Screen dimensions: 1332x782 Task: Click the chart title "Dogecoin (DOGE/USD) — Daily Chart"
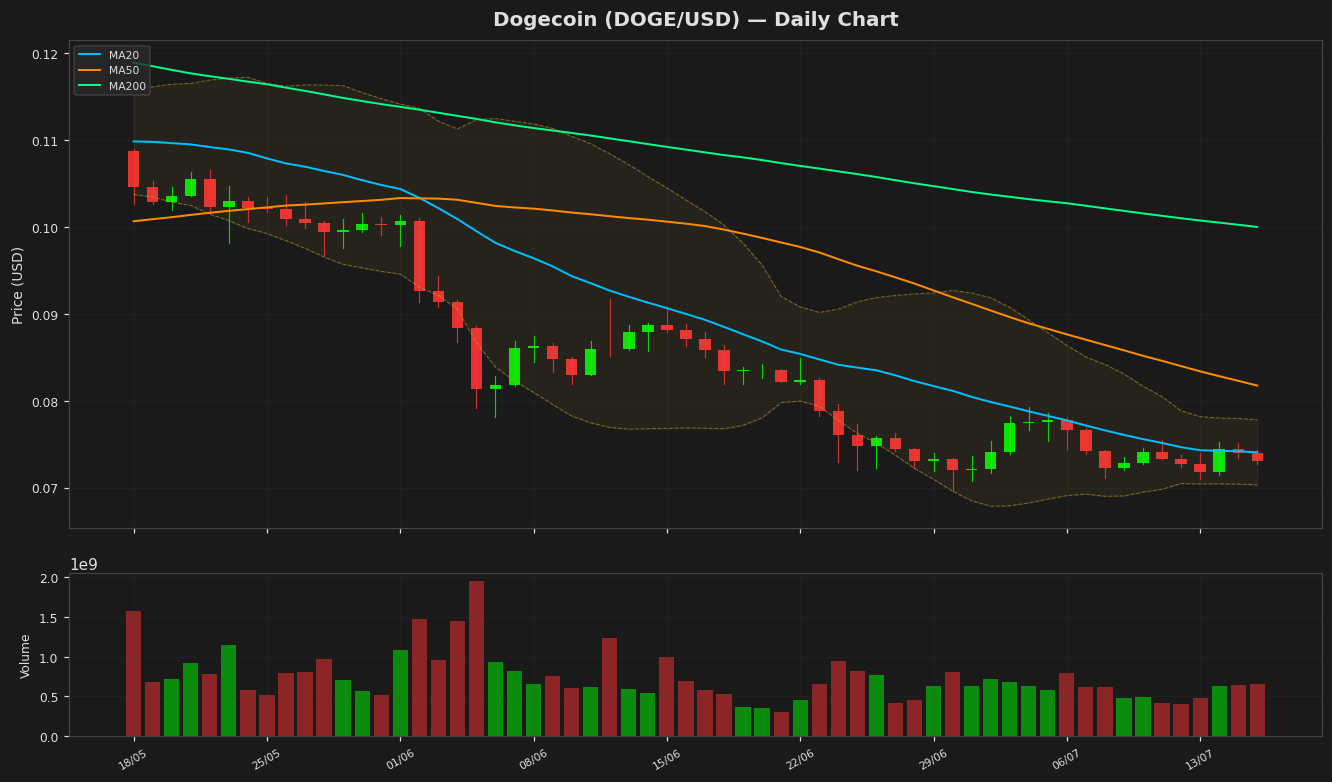click(695, 20)
